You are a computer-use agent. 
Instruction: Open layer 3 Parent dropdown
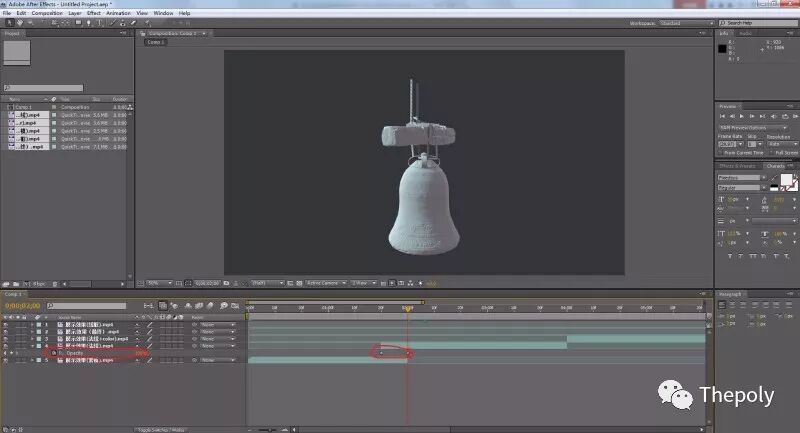(218, 339)
